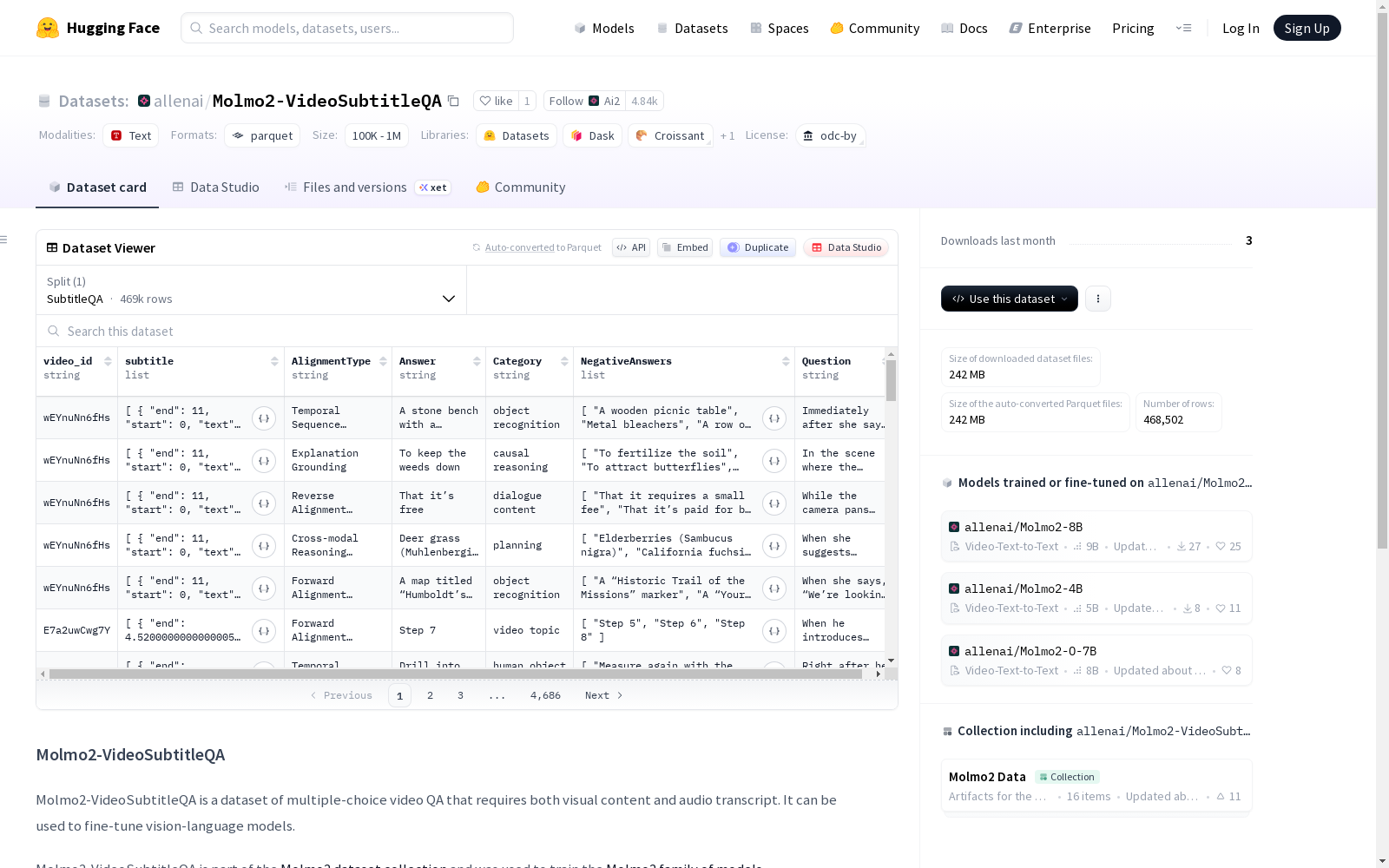This screenshot has width=1389, height=868.
Task: Open Data Studio from the viewer header
Action: coord(846,247)
